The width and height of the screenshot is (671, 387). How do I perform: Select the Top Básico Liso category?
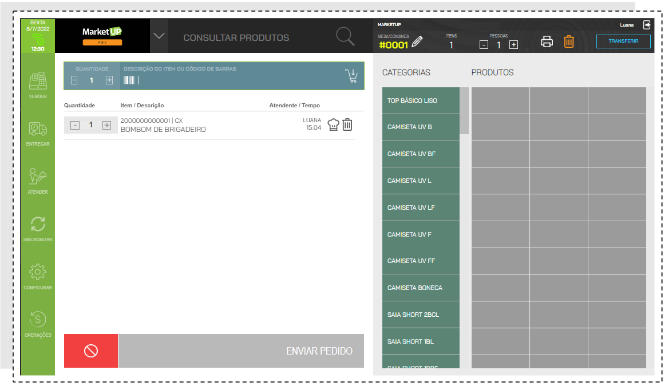(x=421, y=101)
